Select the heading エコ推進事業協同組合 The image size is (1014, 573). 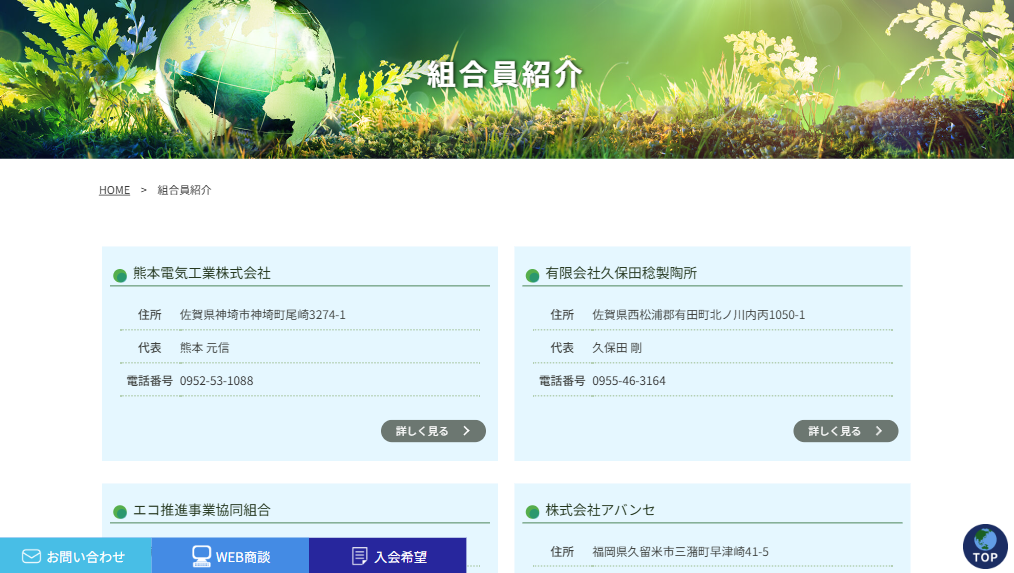[x=202, y=510]
